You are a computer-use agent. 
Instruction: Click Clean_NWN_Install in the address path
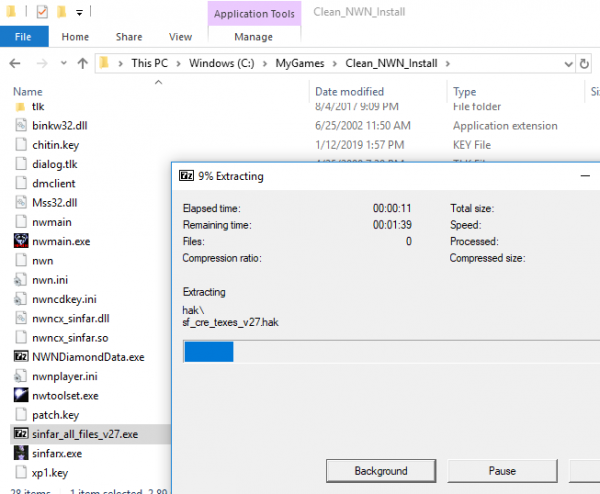coord(391,63)
